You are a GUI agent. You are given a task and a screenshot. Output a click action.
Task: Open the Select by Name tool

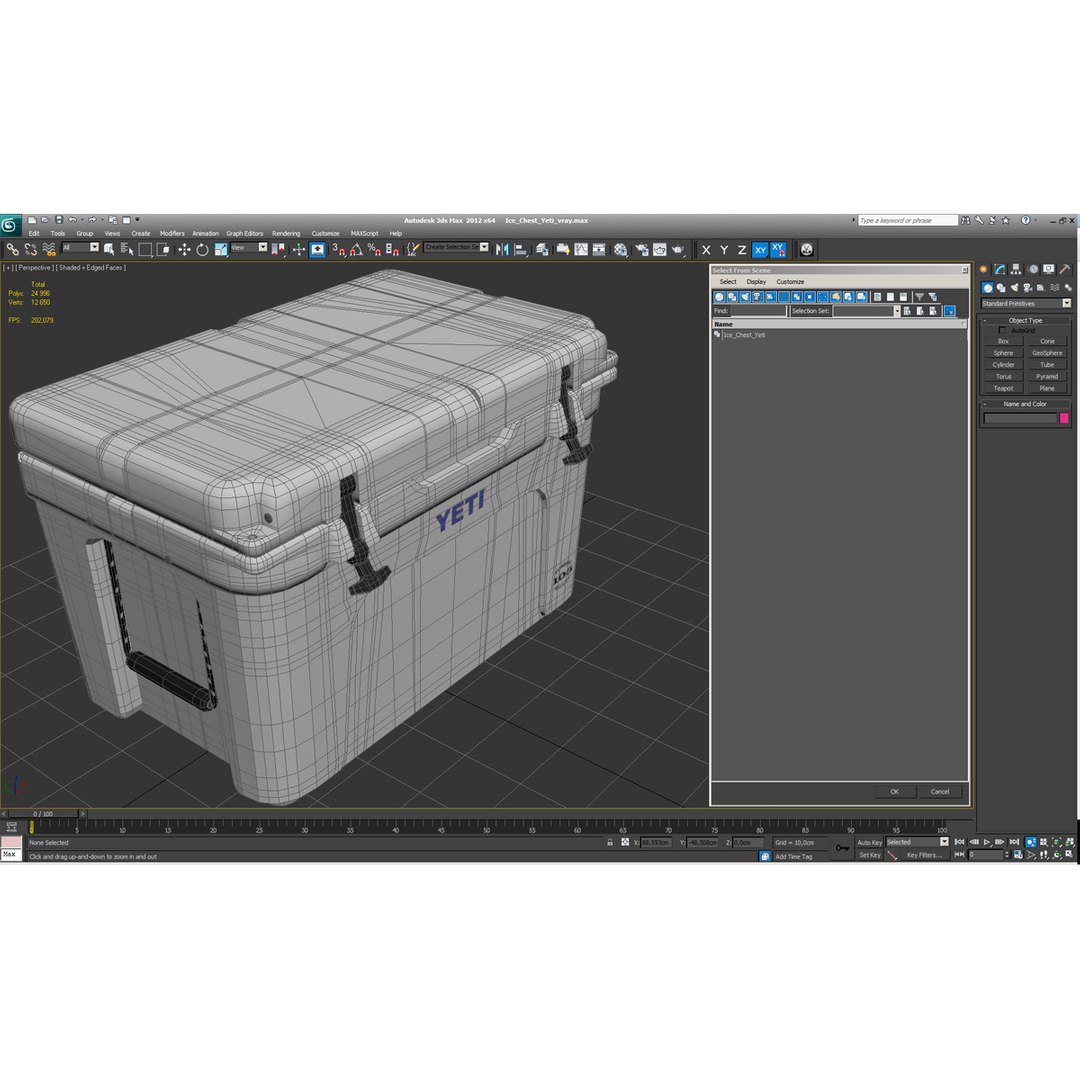click(x=127, y=249)
